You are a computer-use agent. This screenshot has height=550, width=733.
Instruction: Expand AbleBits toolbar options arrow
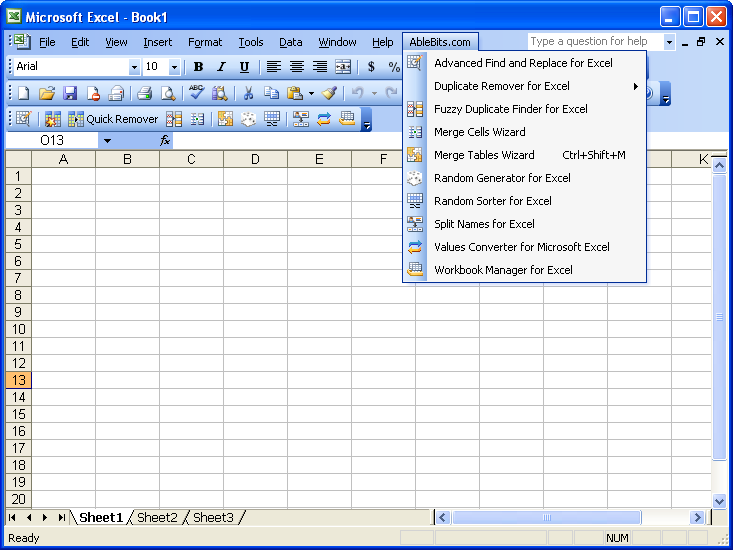pyautogui.click(x=367, y=120)
